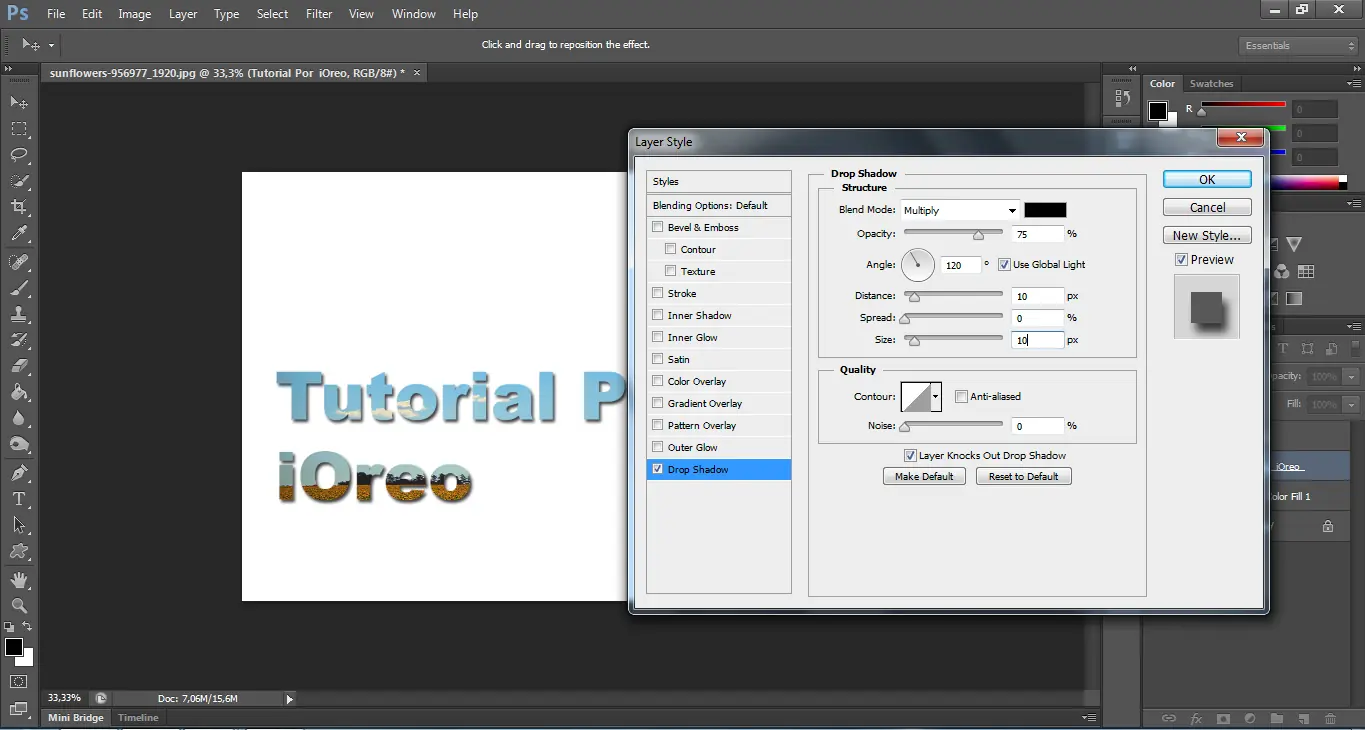Click the delete layer trash icon
Image resolution: width=1365 pixels, height=730 pixels.
click(1330, 718)
